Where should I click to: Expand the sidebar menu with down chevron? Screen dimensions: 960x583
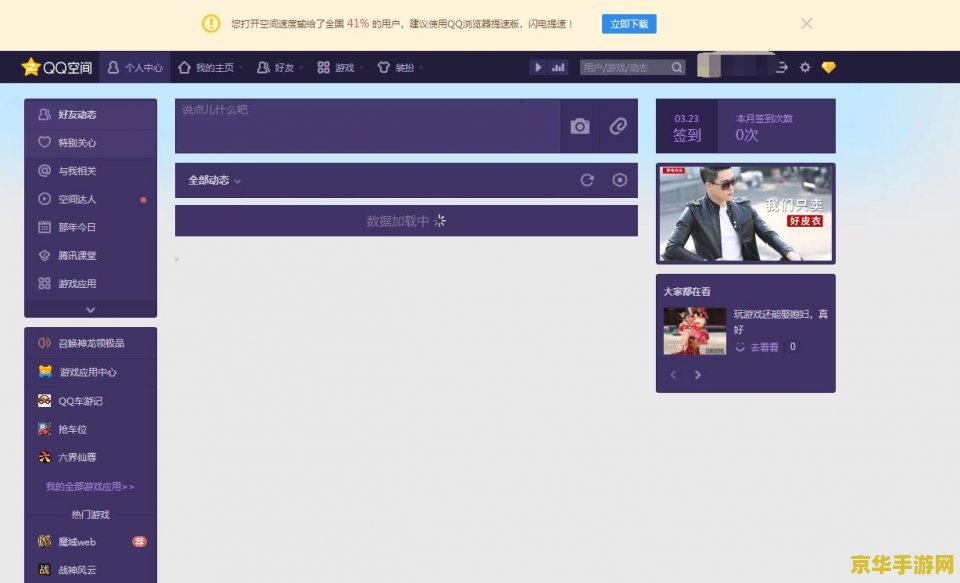pyautogui.click(x=91, y=309)
